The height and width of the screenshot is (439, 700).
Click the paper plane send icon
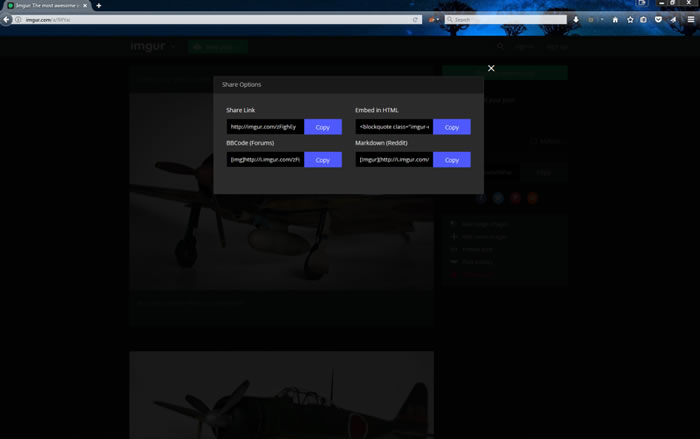[x=673, y=20]
